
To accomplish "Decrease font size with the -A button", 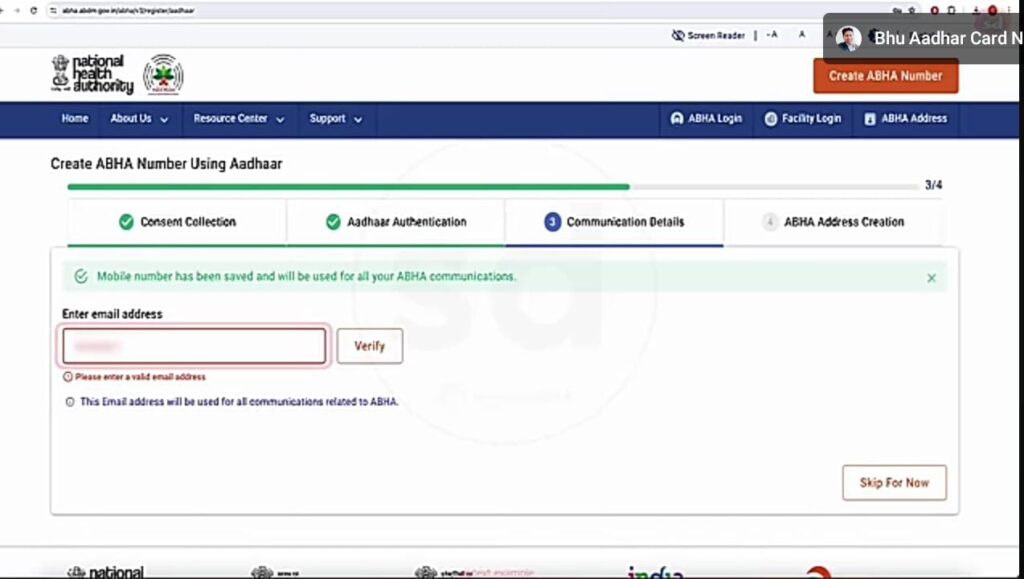I will pyautogui.click(x=771, y=35).
